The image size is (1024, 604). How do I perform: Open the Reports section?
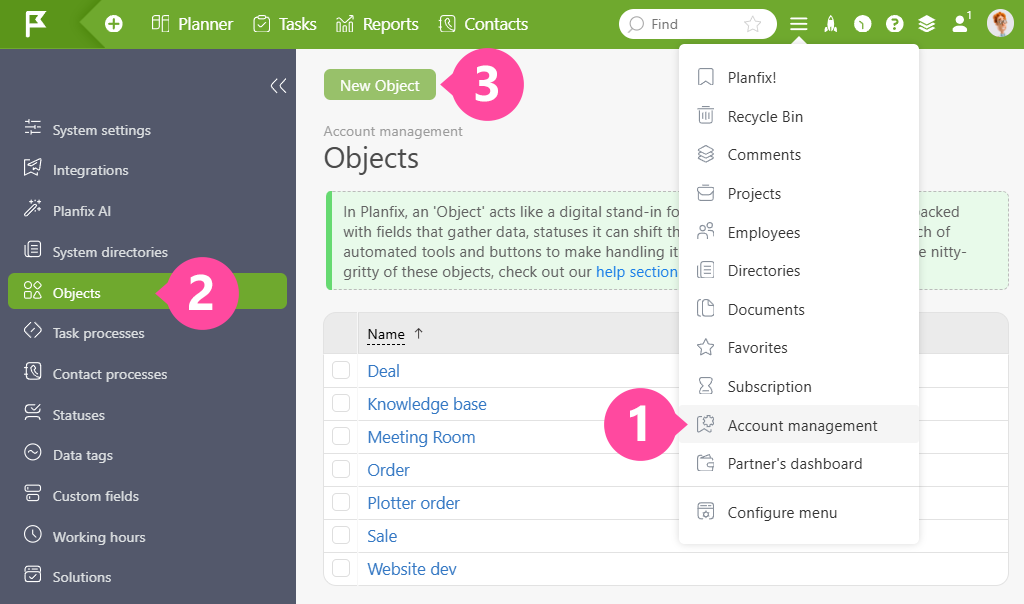377,24
